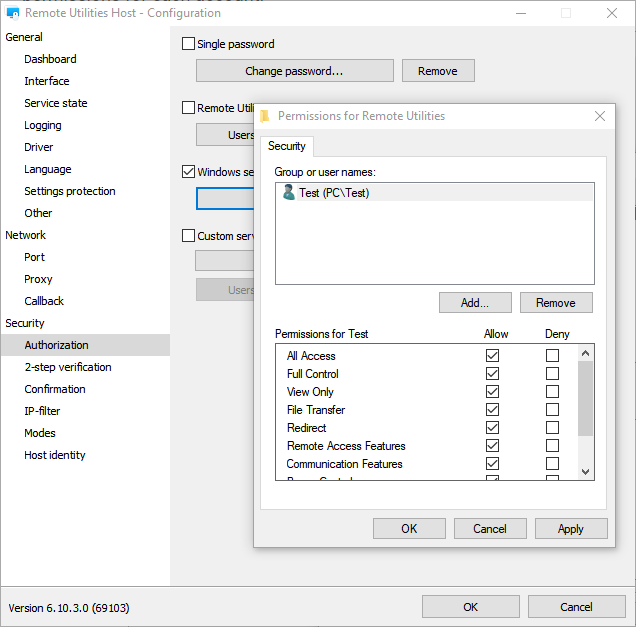Viewport: 636px width, 627px height.
Task: Check Deny for Redirect
Action: (552, 427)
